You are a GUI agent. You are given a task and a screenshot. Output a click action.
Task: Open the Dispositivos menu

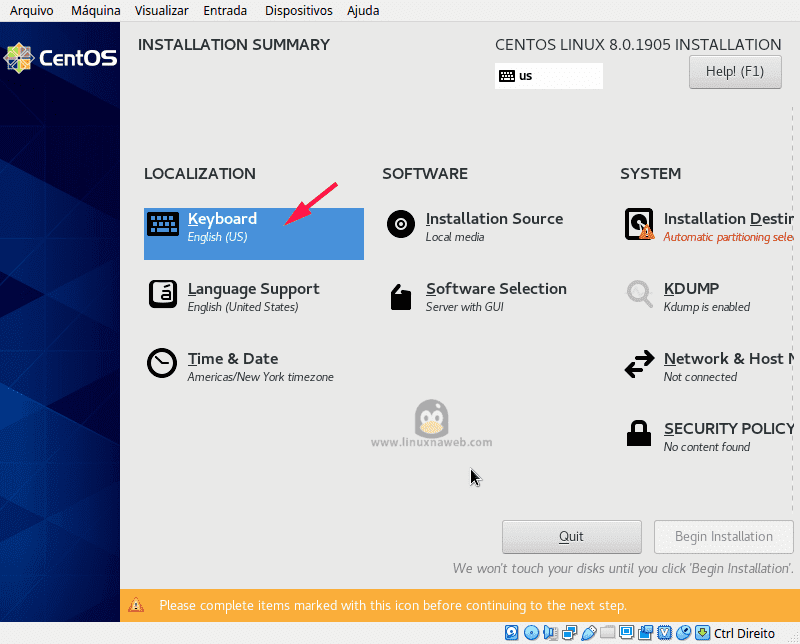click(298, 11)
